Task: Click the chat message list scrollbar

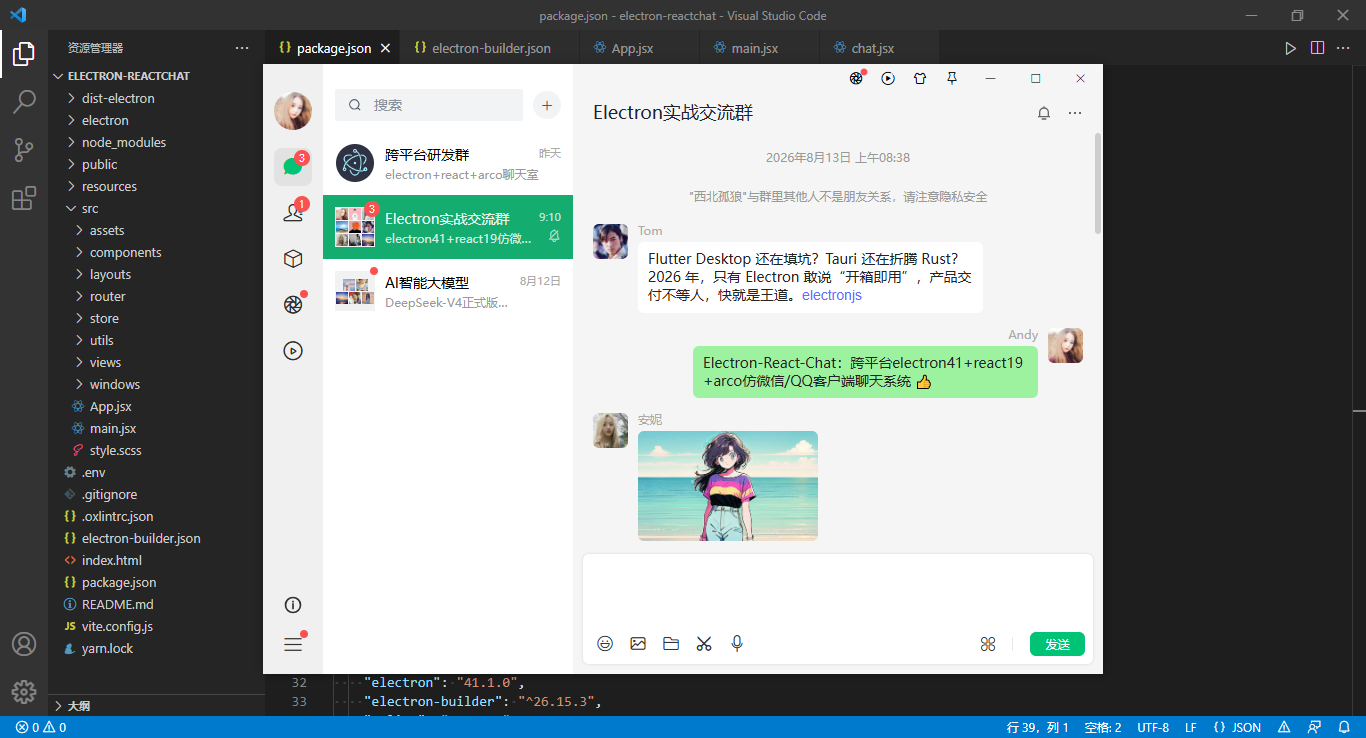Action: (x=1099, y=183)
